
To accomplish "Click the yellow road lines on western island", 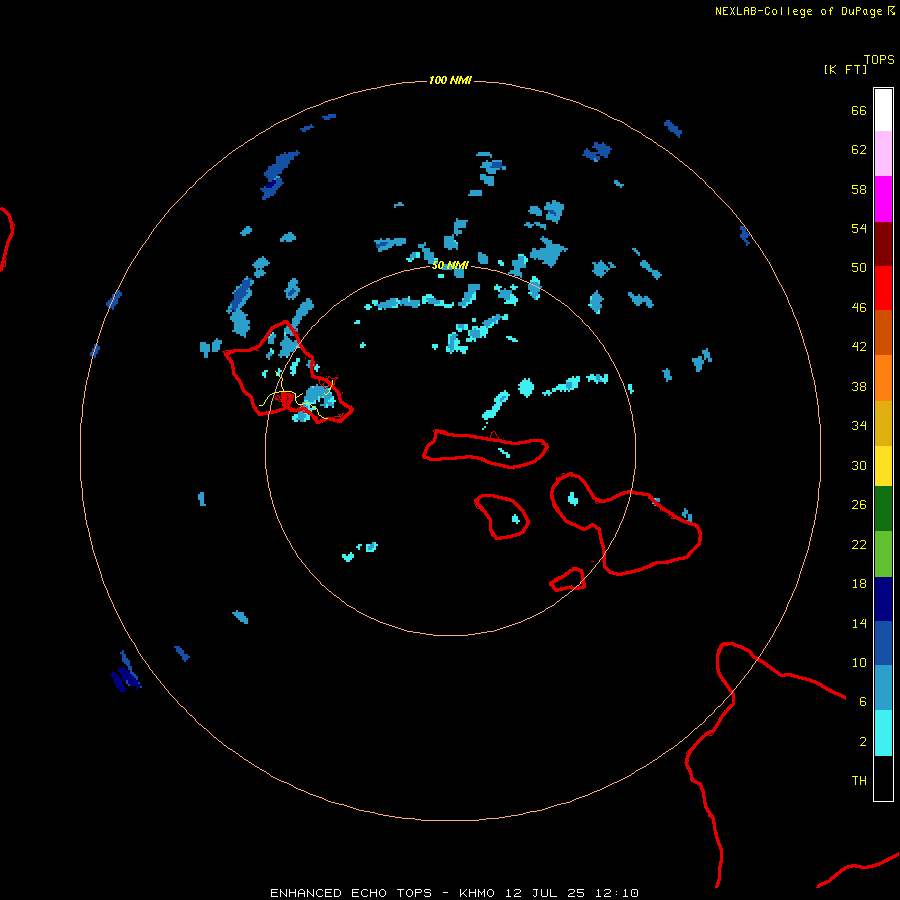I will 297,397.
